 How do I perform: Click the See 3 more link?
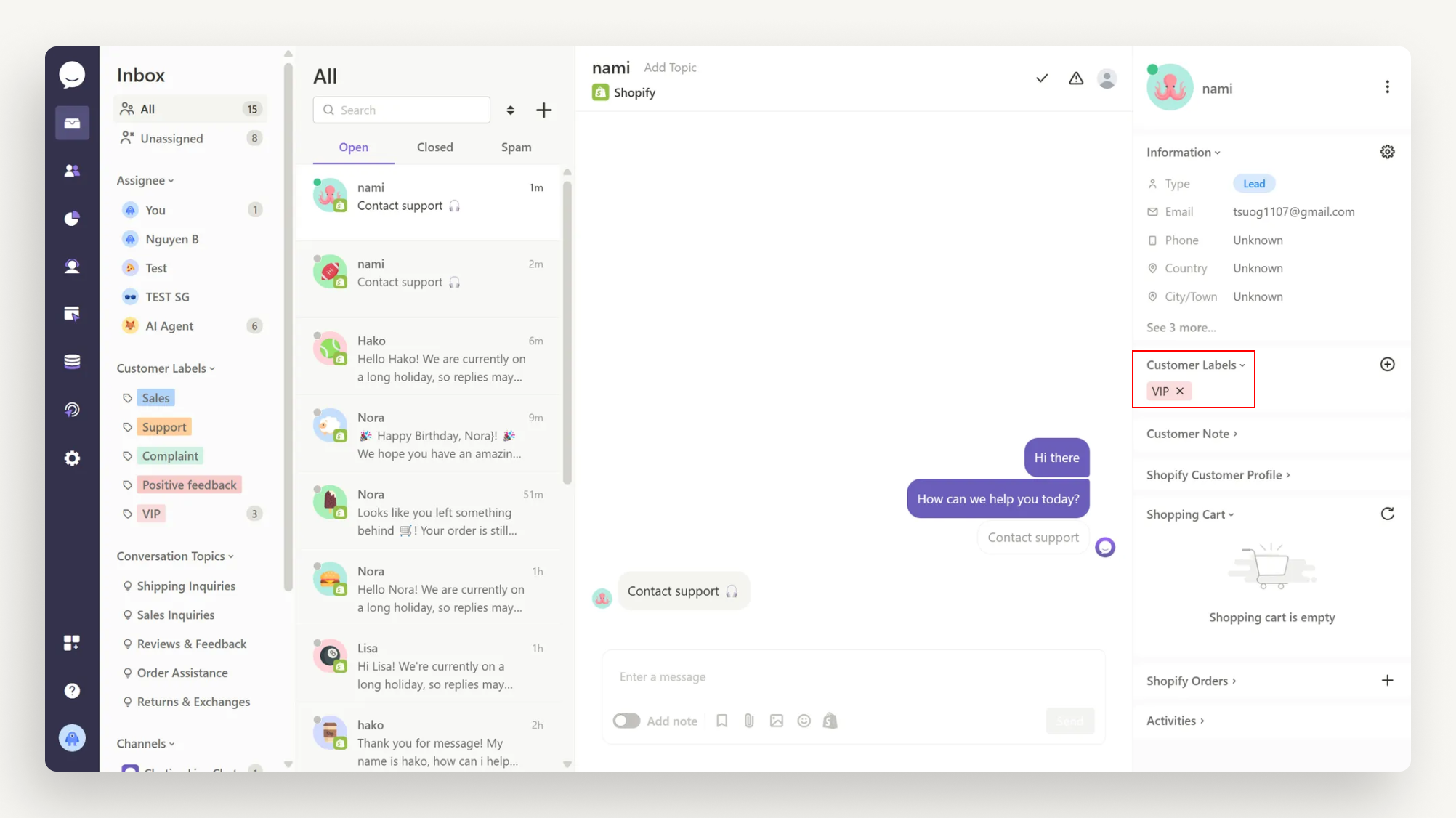(1181, 328)
